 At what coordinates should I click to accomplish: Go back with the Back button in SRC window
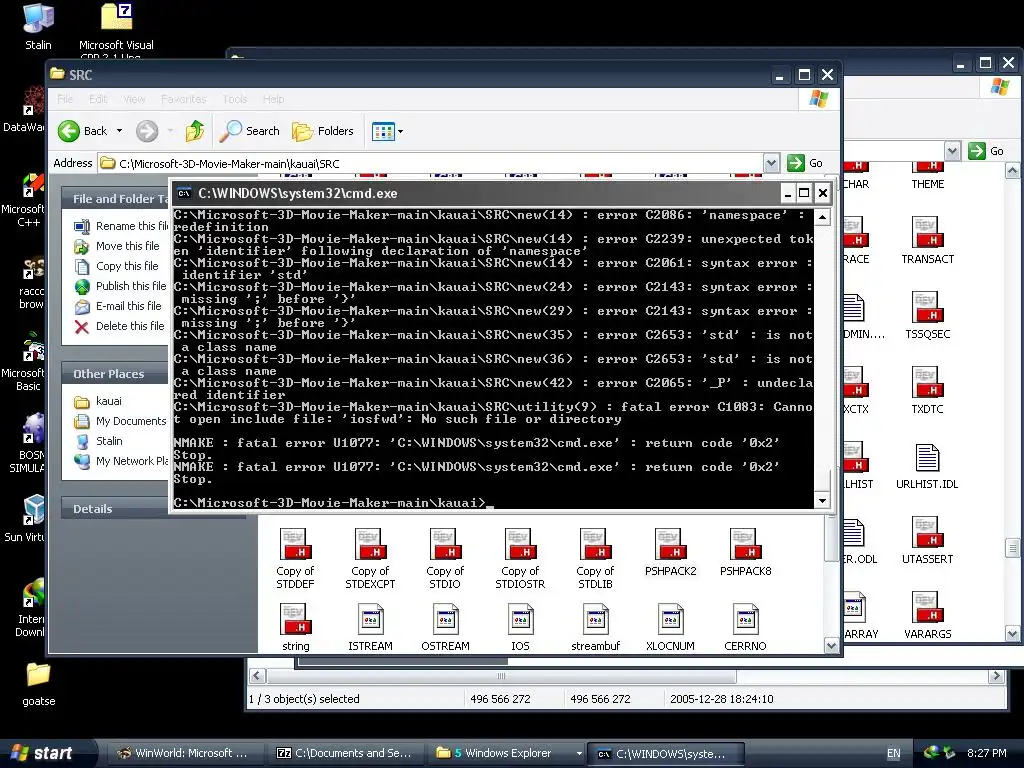click(82, 131)
